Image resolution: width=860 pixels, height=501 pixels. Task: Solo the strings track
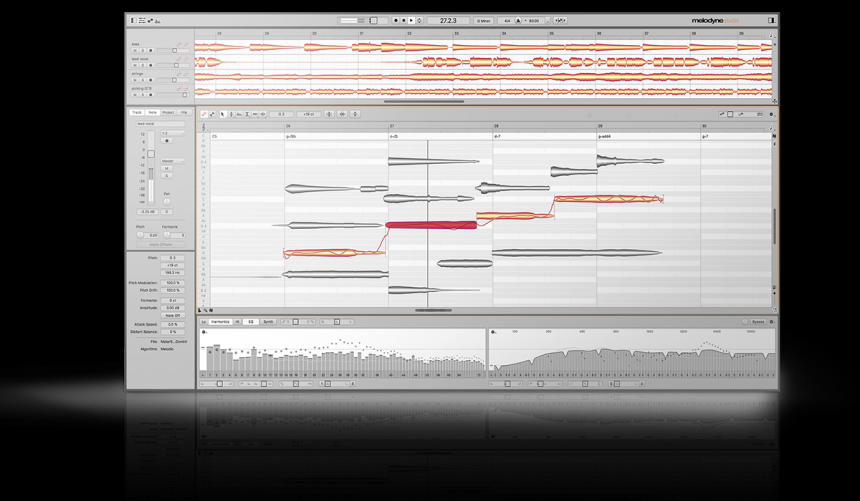point(143,80)
